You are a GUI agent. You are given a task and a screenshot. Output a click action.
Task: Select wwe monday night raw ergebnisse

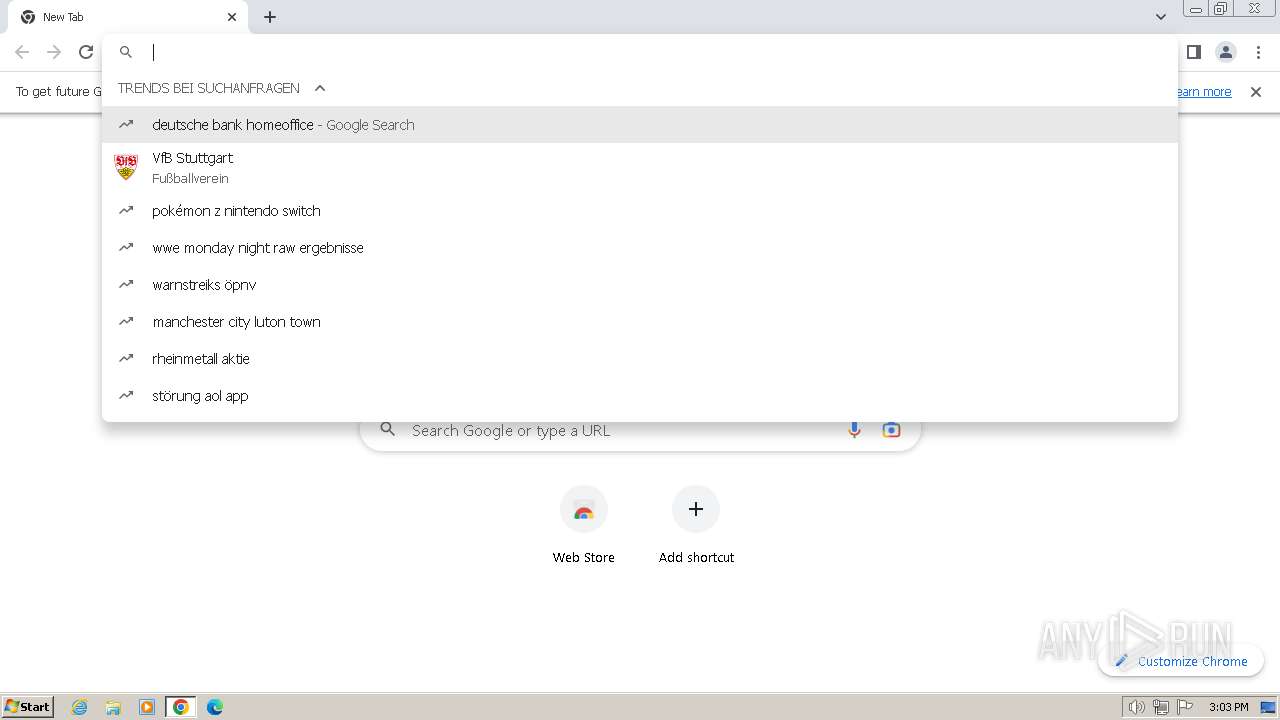pos(640,248)
